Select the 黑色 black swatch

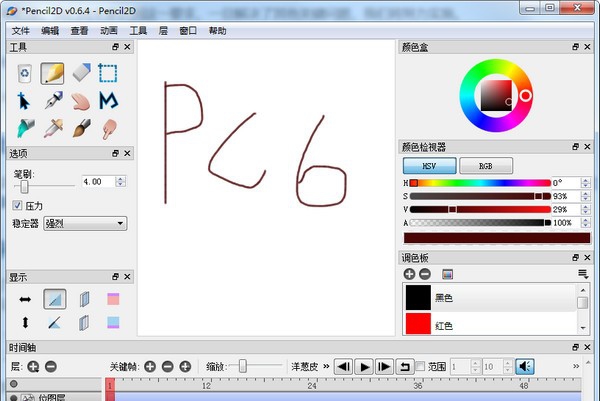(418, 297)
